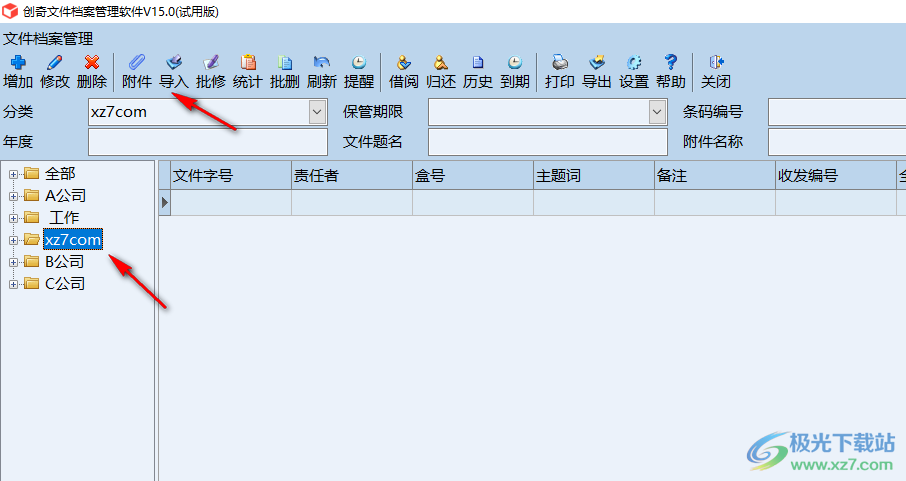Expand the B公司 tree node

(13, 262)
